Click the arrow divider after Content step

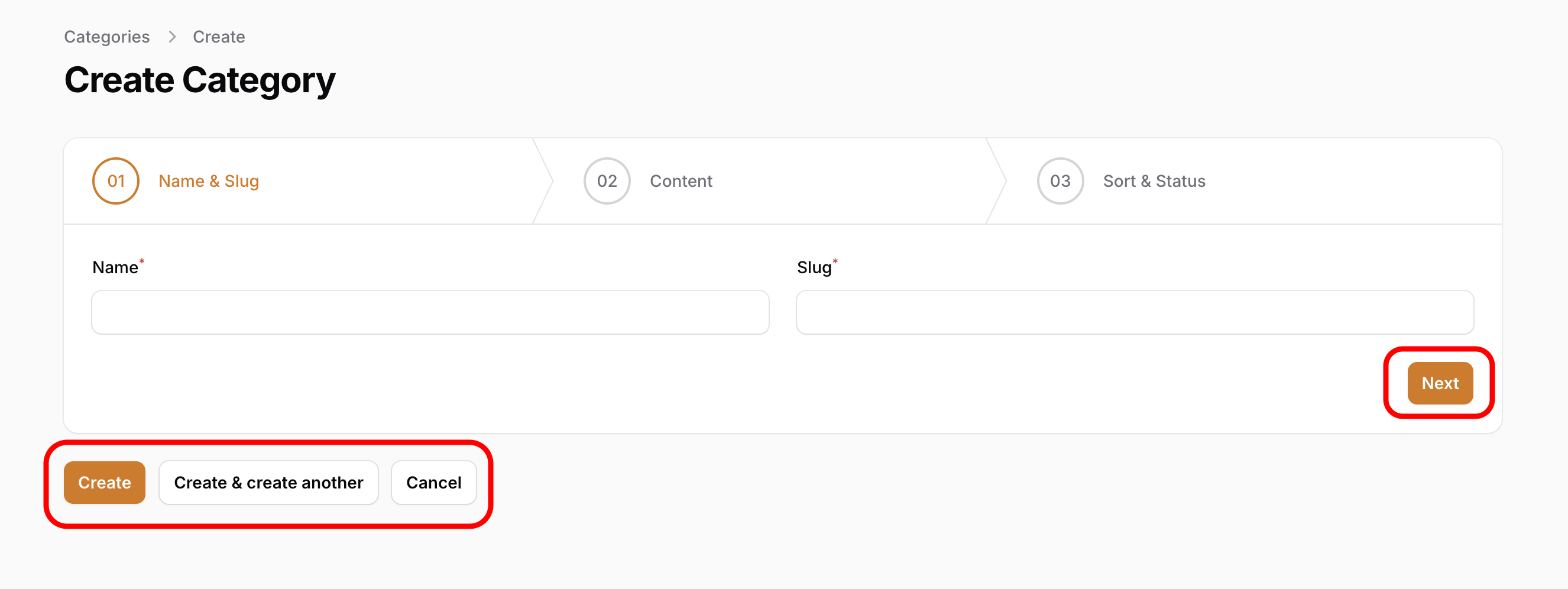(996, 181)
